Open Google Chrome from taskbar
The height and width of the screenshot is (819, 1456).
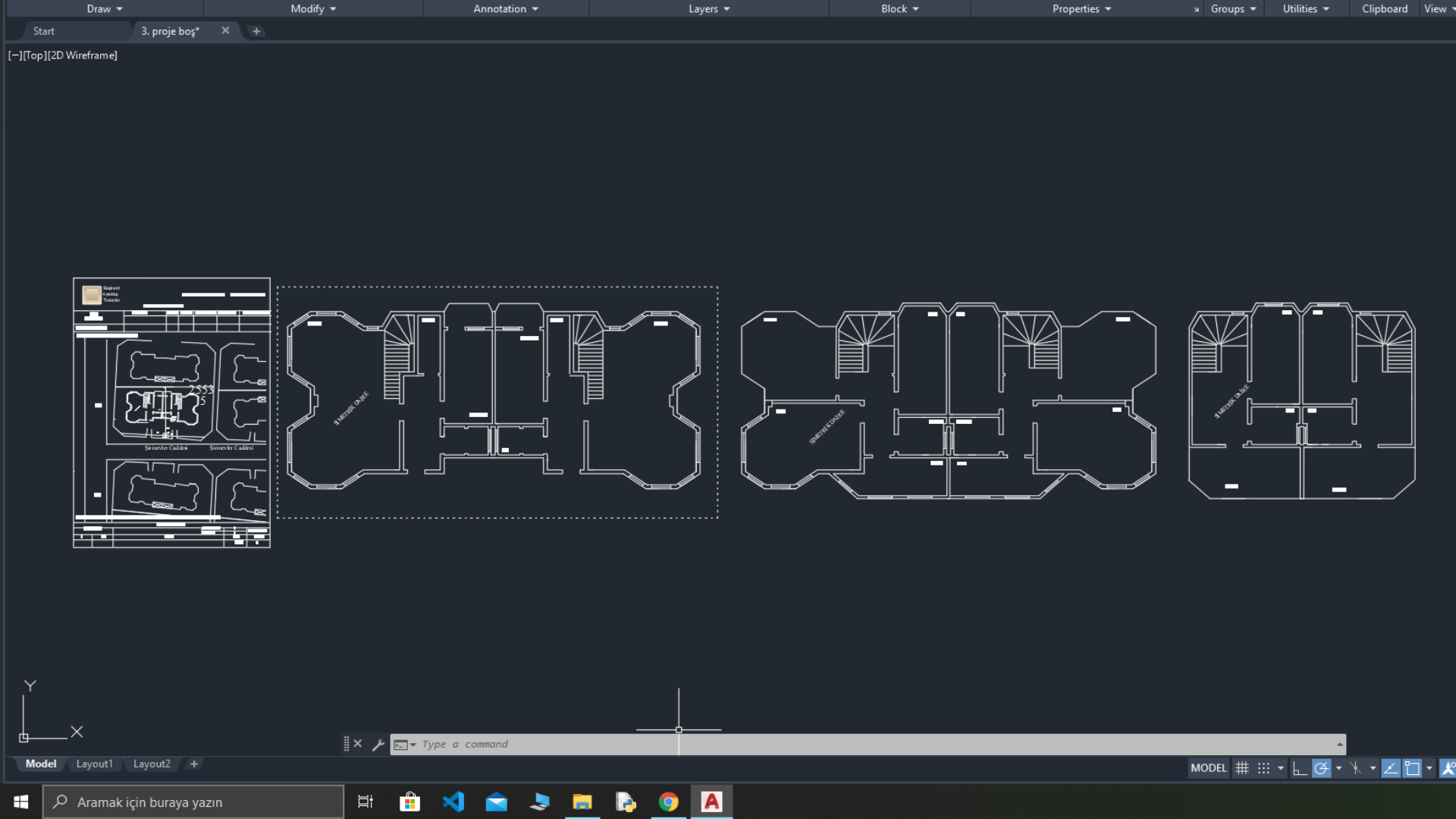pos(668,802)
